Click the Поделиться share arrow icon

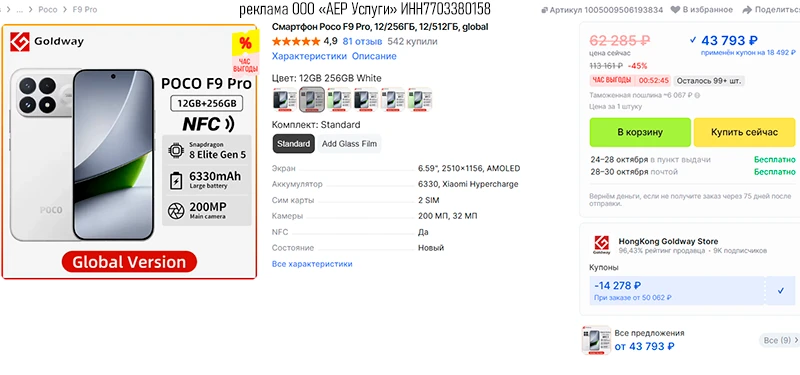pos(747,10)
